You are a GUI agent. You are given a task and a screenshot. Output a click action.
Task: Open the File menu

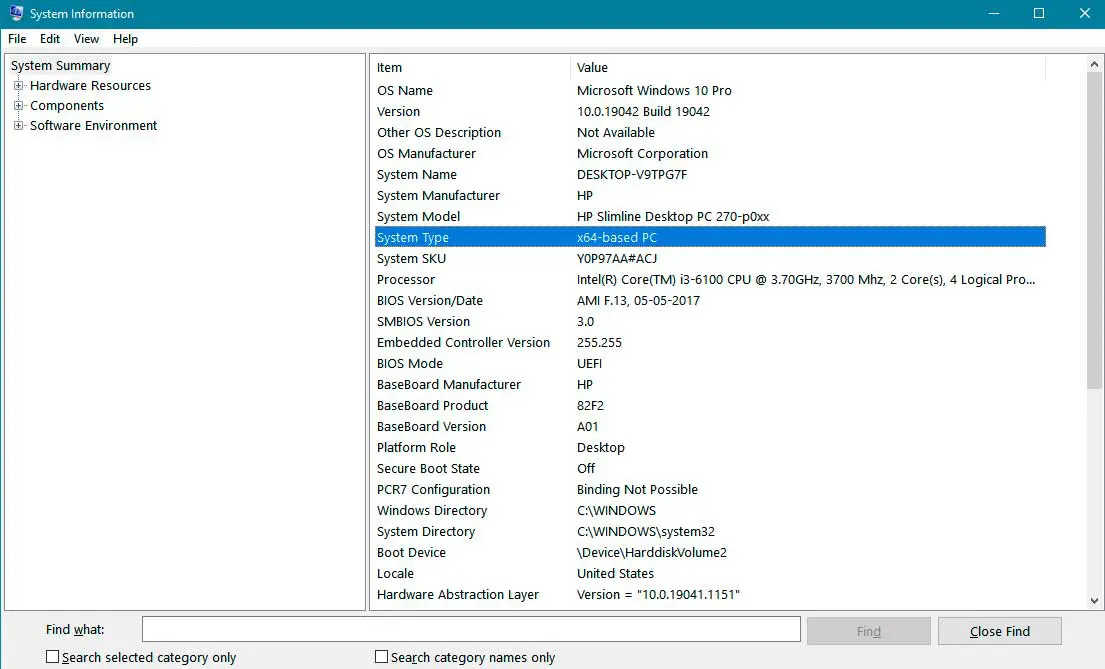17,39
